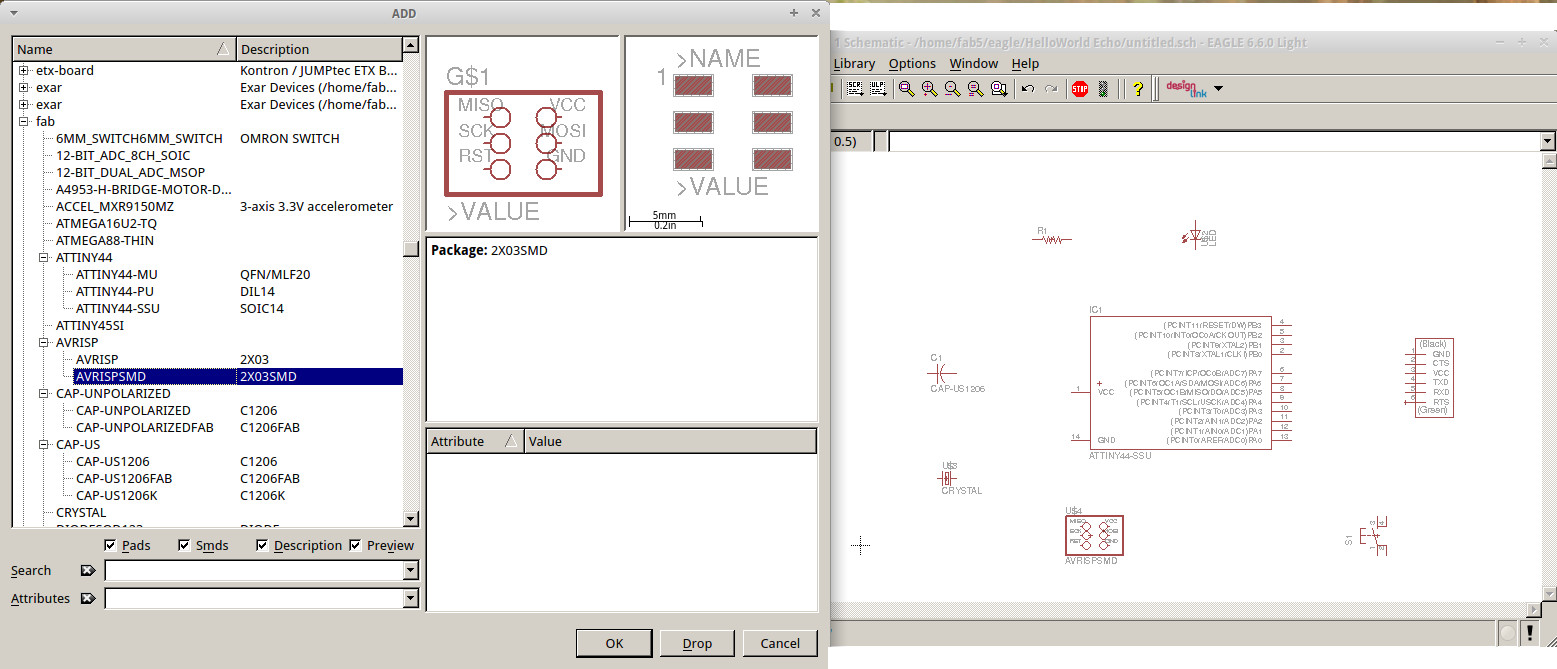Click the Cancel button
Screen dimensions: 1557x669
coord(780,643)
